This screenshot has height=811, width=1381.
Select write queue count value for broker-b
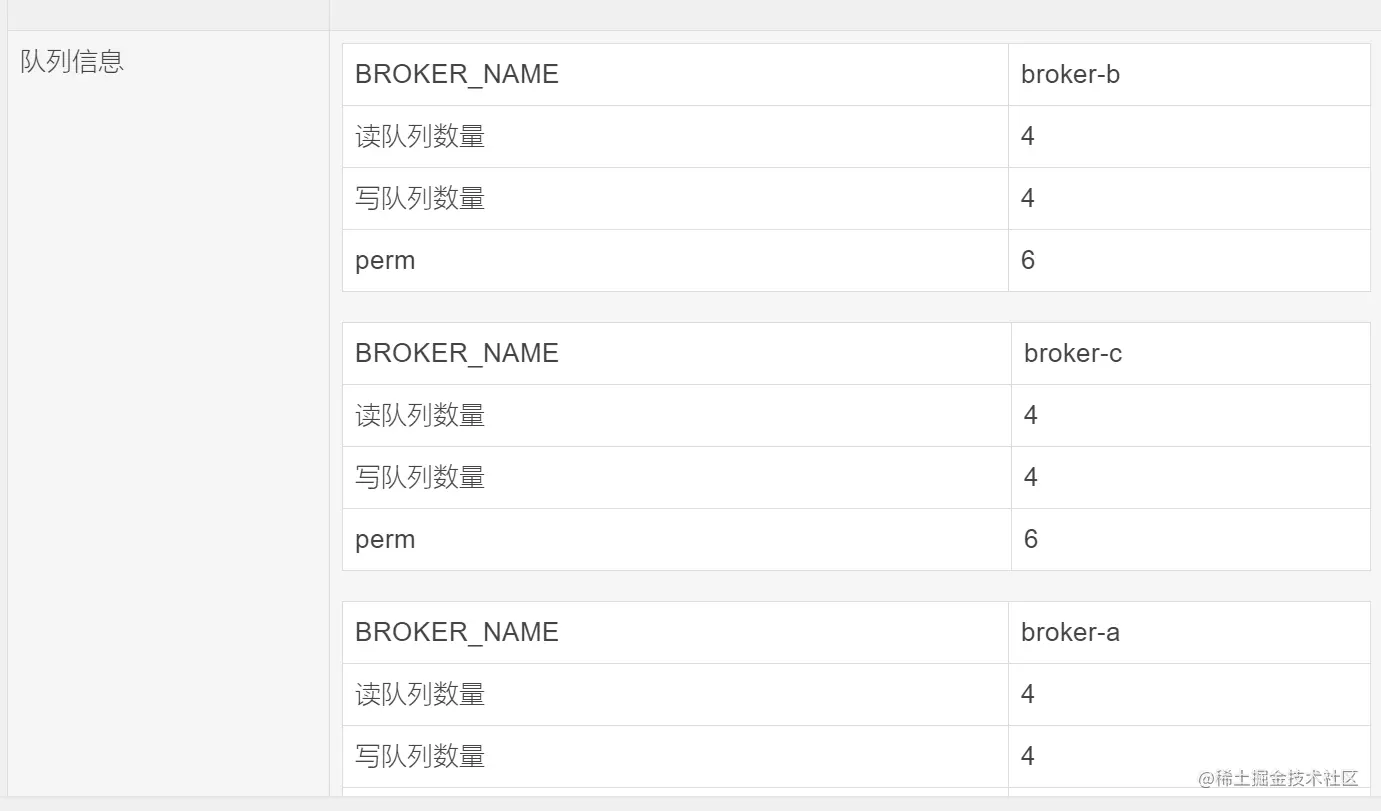[x=1028, y=199]
